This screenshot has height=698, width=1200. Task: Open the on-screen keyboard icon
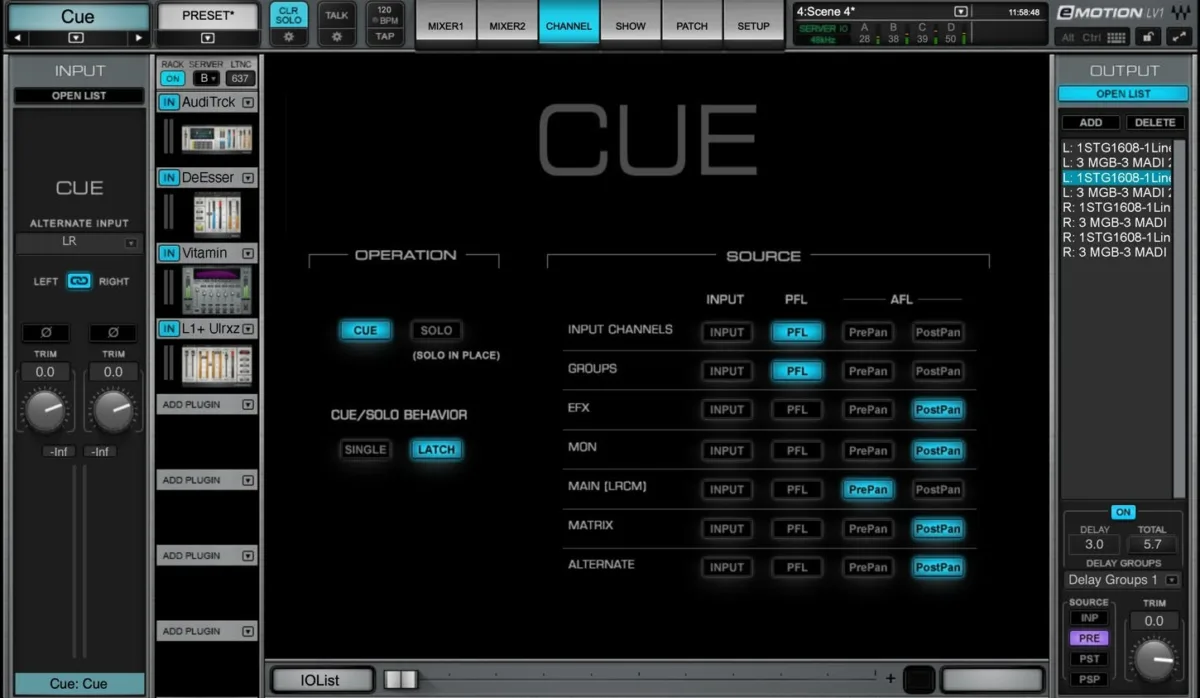pyautogui.click(x=1116, y=38)
